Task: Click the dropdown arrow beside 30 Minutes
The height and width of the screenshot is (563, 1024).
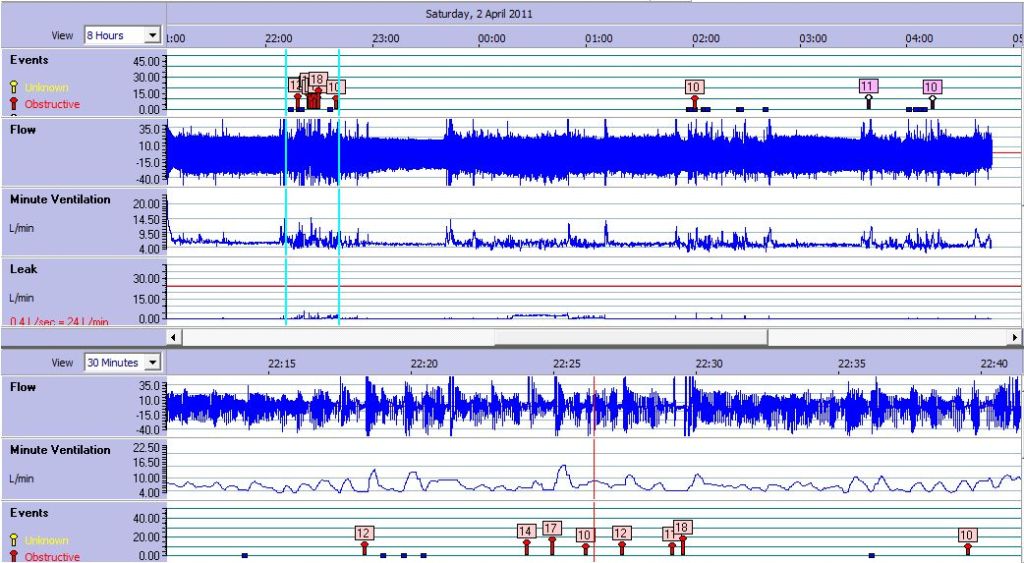Action: point(152,362)
